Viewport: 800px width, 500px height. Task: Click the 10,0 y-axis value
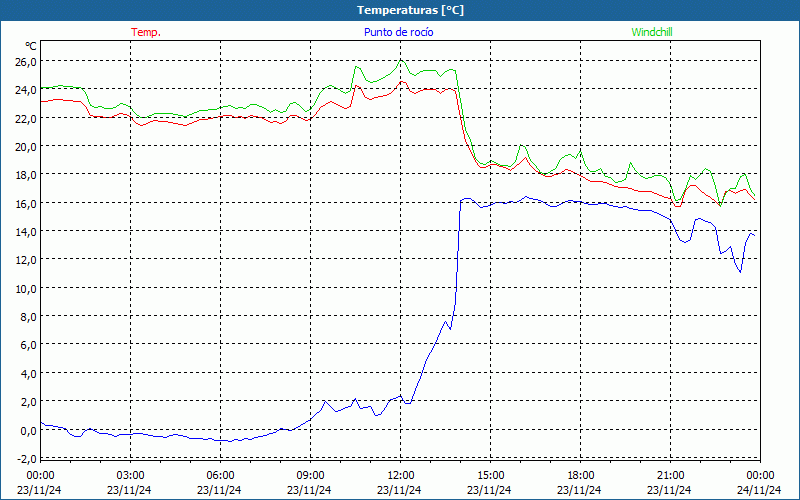[x=27, y=289]
